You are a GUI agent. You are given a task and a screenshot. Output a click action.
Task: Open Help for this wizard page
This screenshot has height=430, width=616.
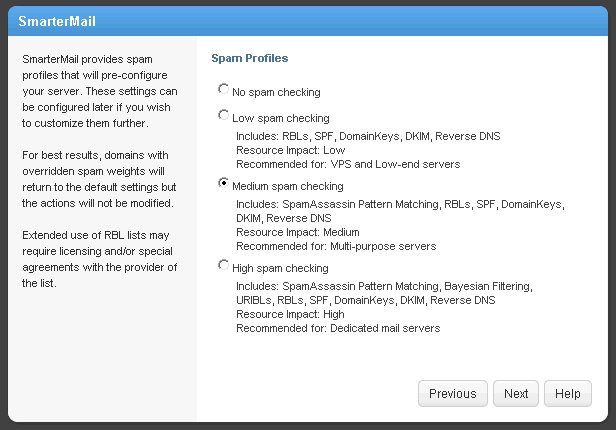point(567,394)
